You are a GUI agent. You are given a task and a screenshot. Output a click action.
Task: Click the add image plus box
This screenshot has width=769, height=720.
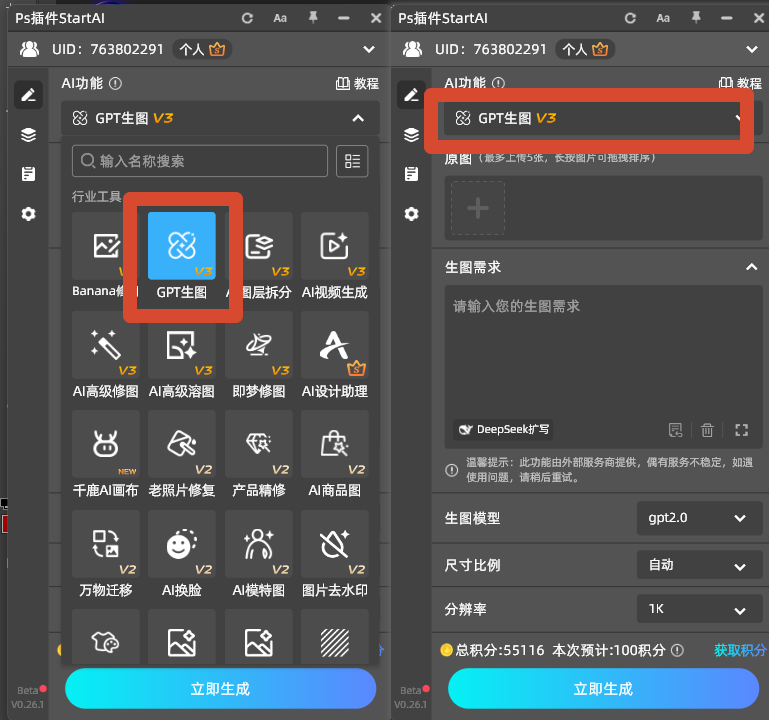478,208
